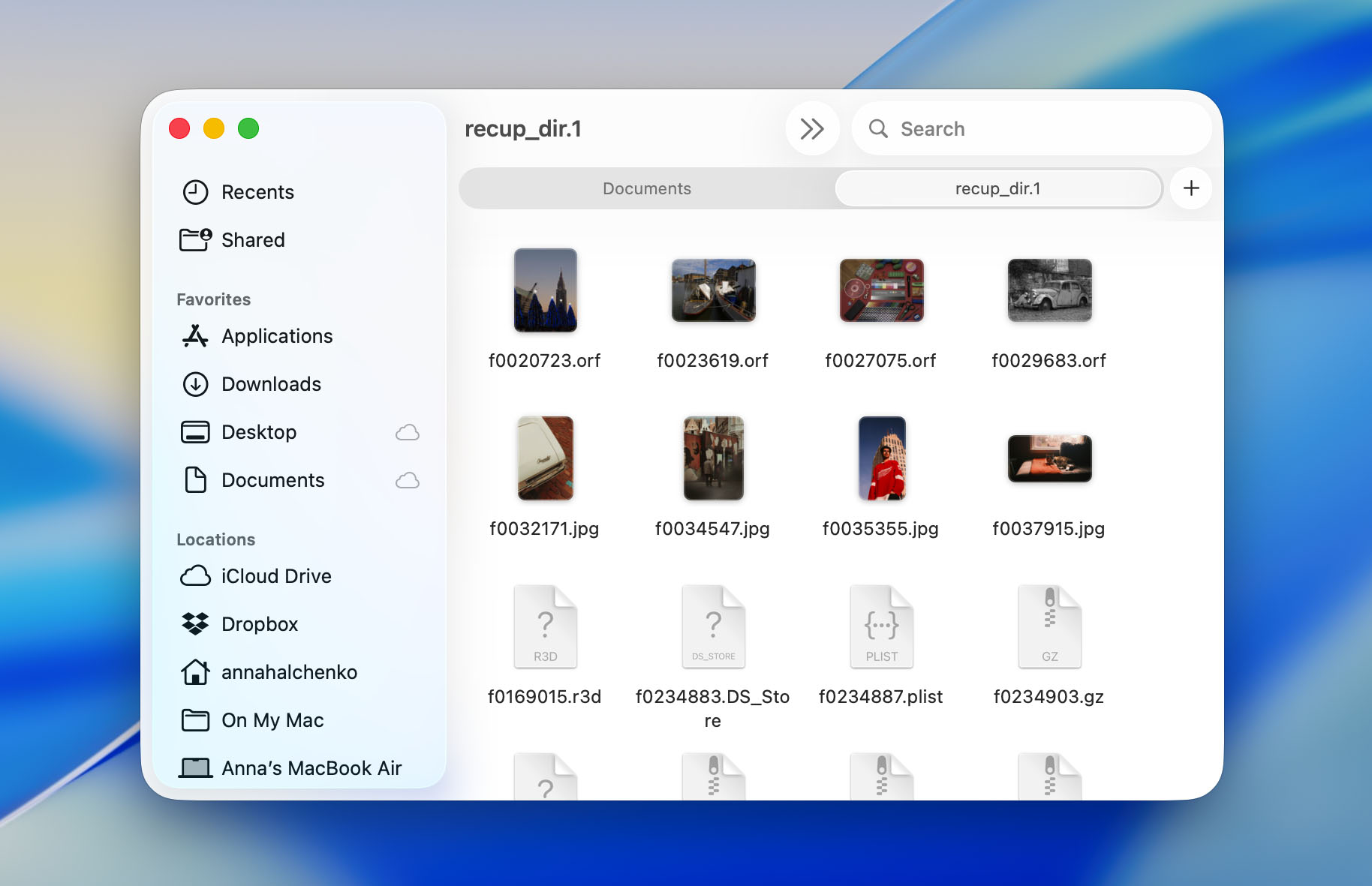1372x886 pixels.
Task: Click the f0234883.DS_Store file name
Action: point(713,709)
